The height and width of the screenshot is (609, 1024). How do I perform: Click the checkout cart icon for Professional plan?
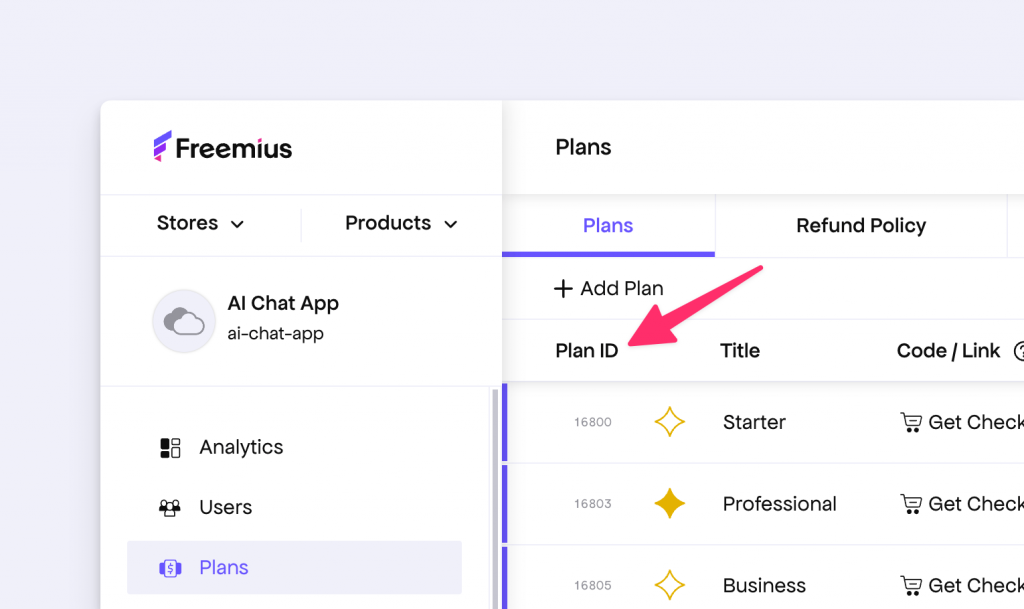coord(911,504)
